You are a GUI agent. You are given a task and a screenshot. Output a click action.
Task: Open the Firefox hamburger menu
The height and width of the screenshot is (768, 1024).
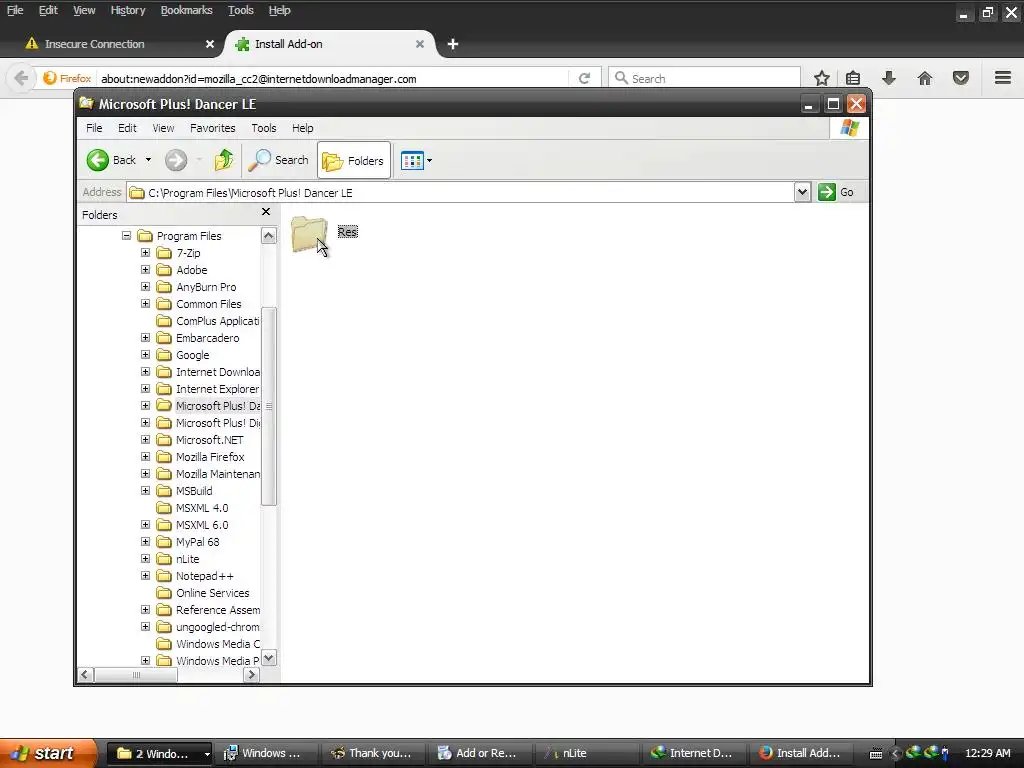(1003, 78)
